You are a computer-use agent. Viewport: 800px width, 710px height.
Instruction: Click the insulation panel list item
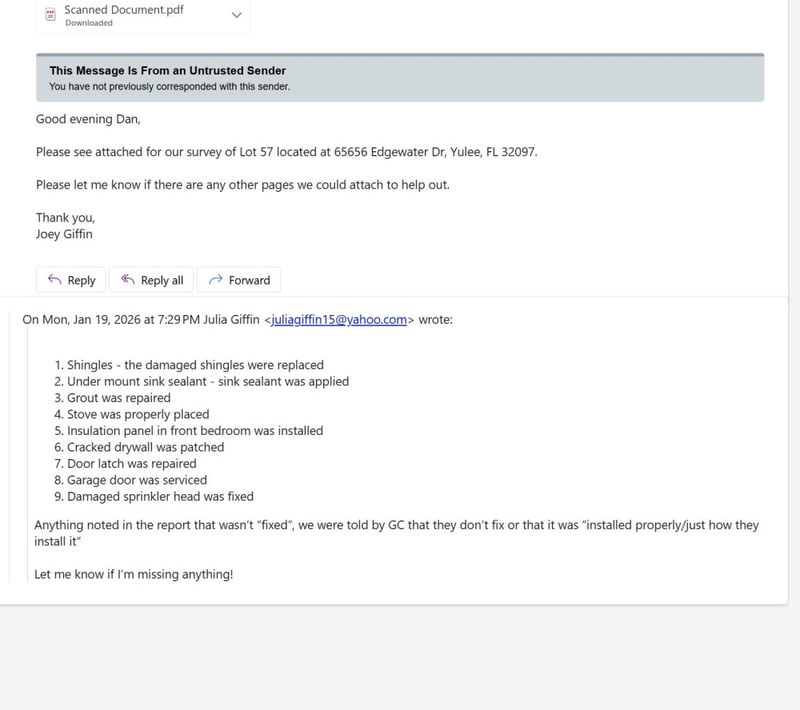[x=195, y=431]
